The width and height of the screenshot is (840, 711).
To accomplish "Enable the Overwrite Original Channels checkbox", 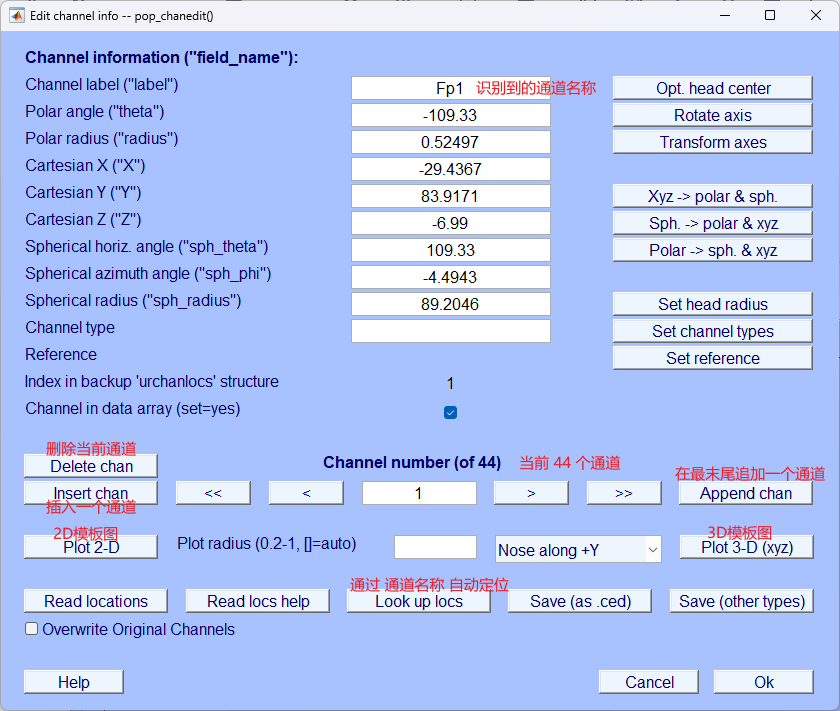I will (32, 628).
